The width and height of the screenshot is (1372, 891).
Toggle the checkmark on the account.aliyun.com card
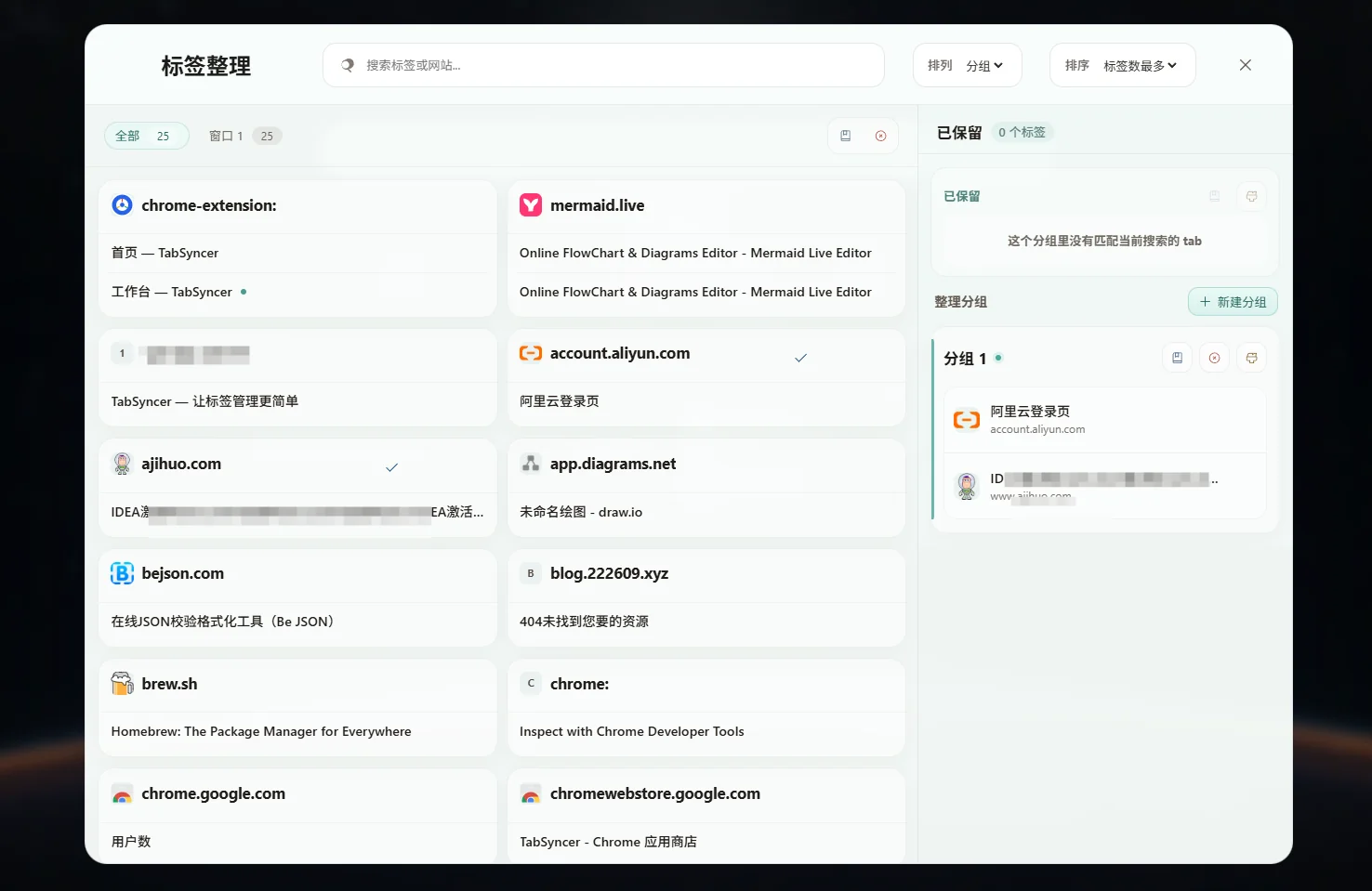pos(800,358)
